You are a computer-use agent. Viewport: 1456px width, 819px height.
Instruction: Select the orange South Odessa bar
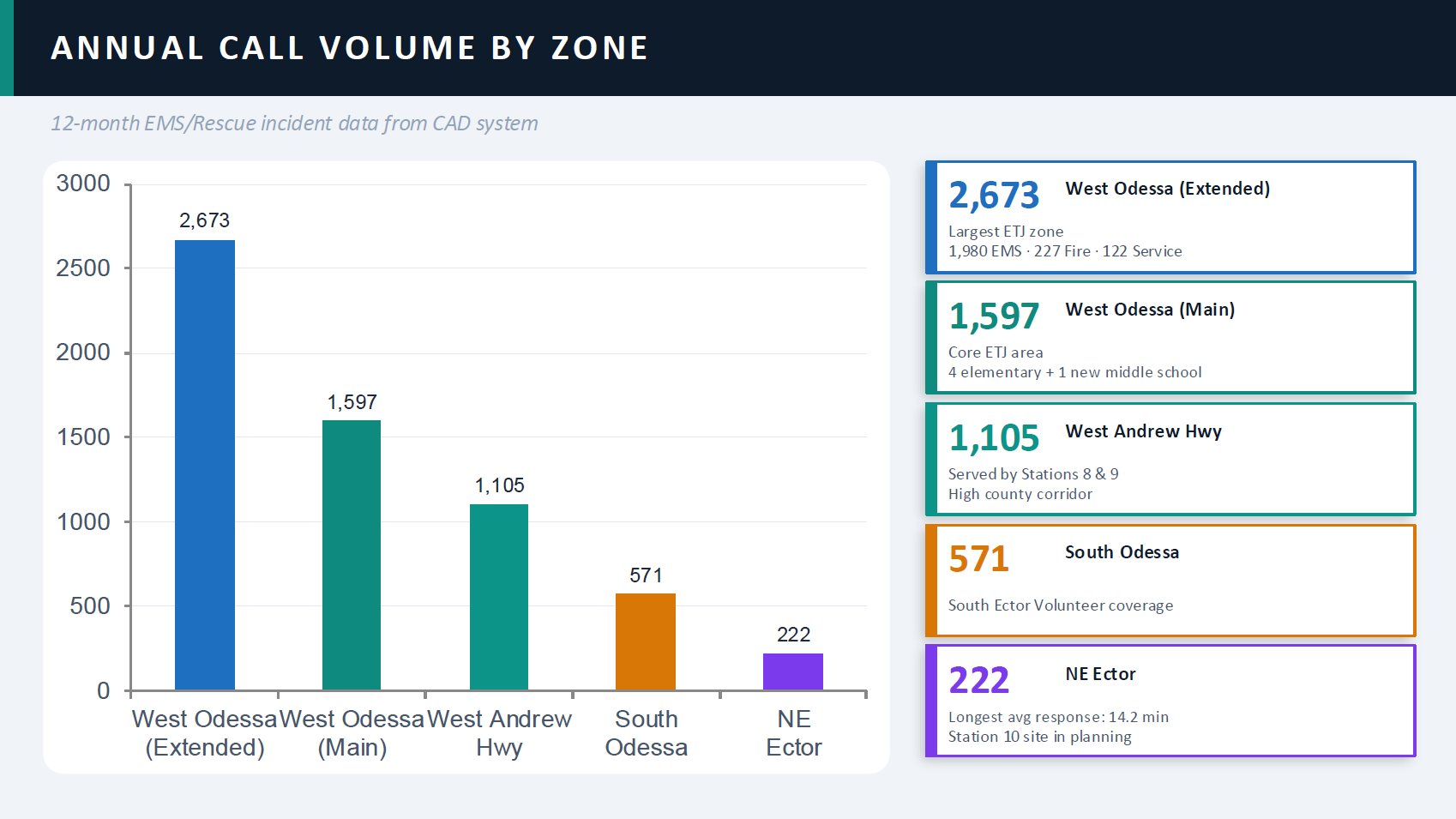tap(646, 641)
